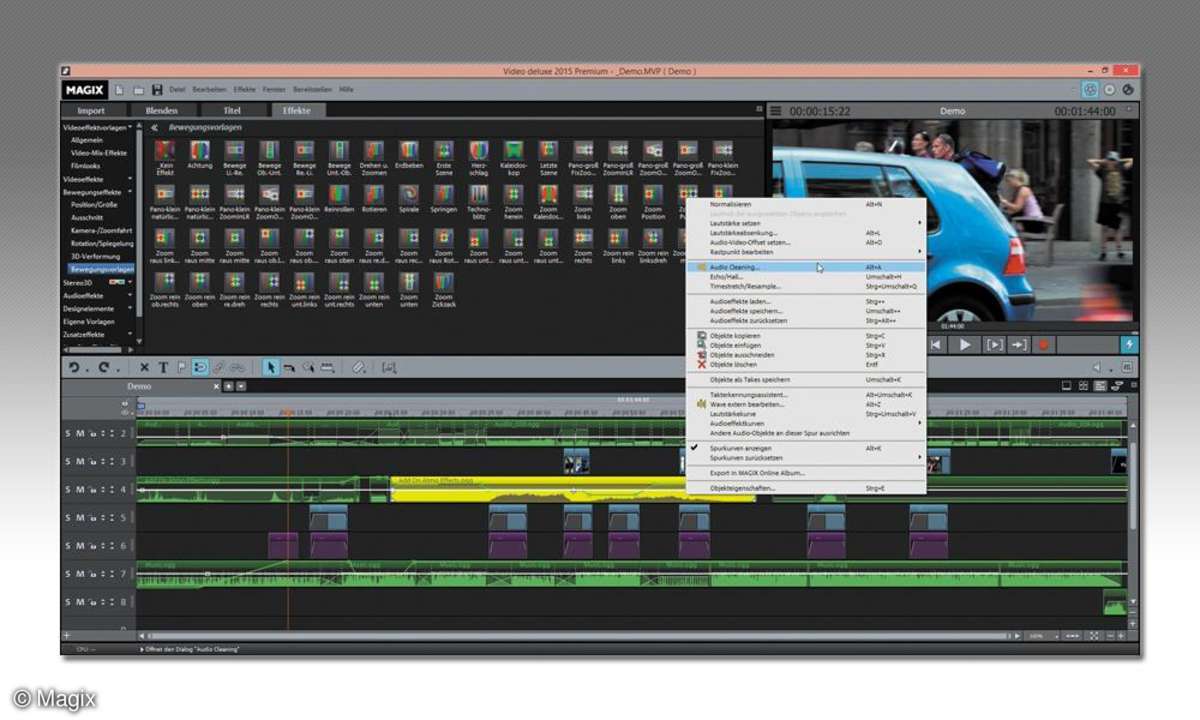Click the undo arrow in edit toolbar
This screenshot has width=1200, height=720.
pyautogui.click(x=75, y=368)
